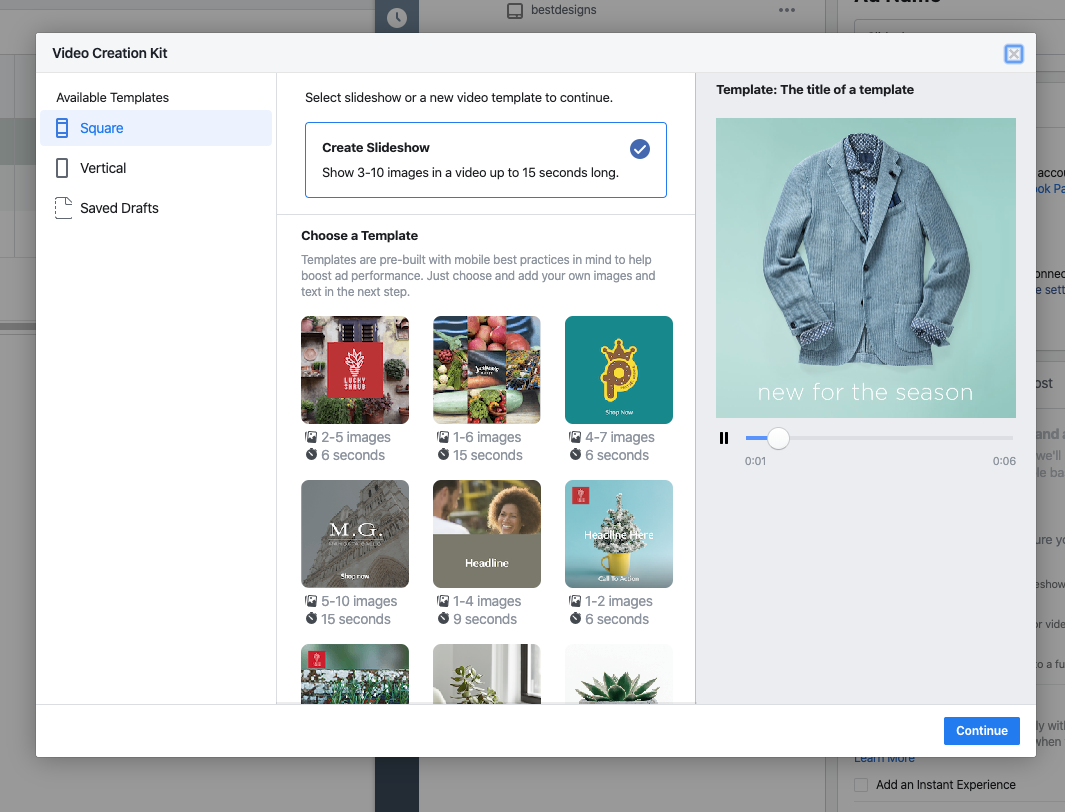Click the images icon beside 1-4 images

click(443, 602)
